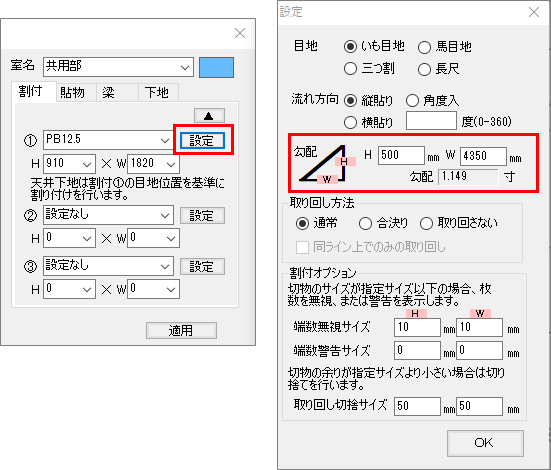Click the 適用 apply button
Viewport: 551px width, 470px height.
181,330
